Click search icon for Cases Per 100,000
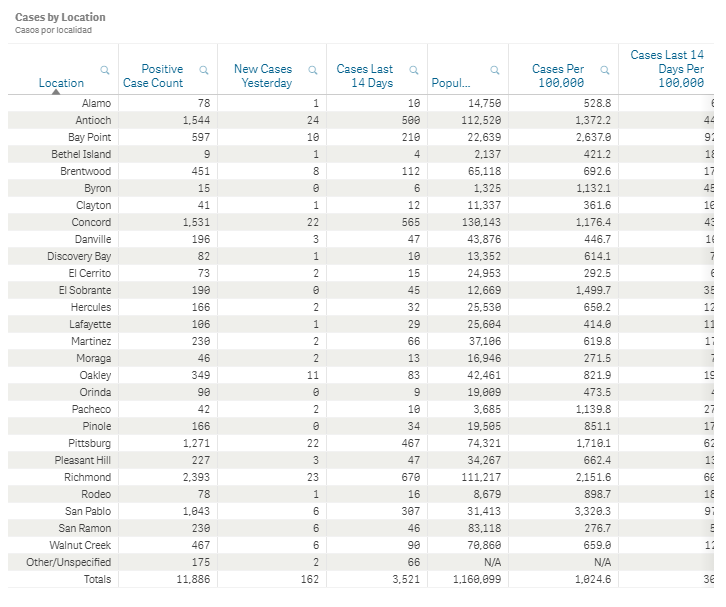 [605, 70]
